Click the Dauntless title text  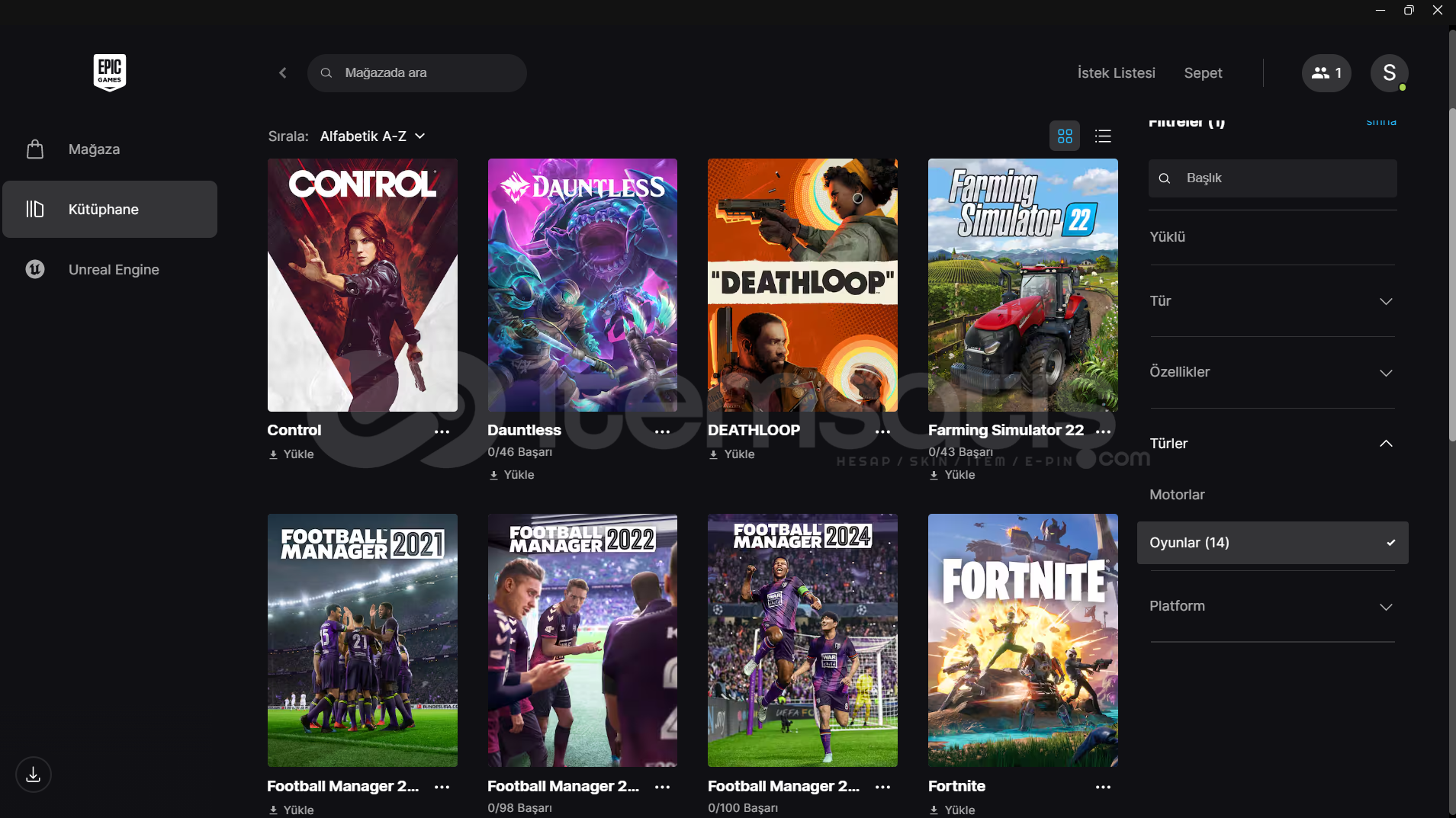click(x=525, y=430)
